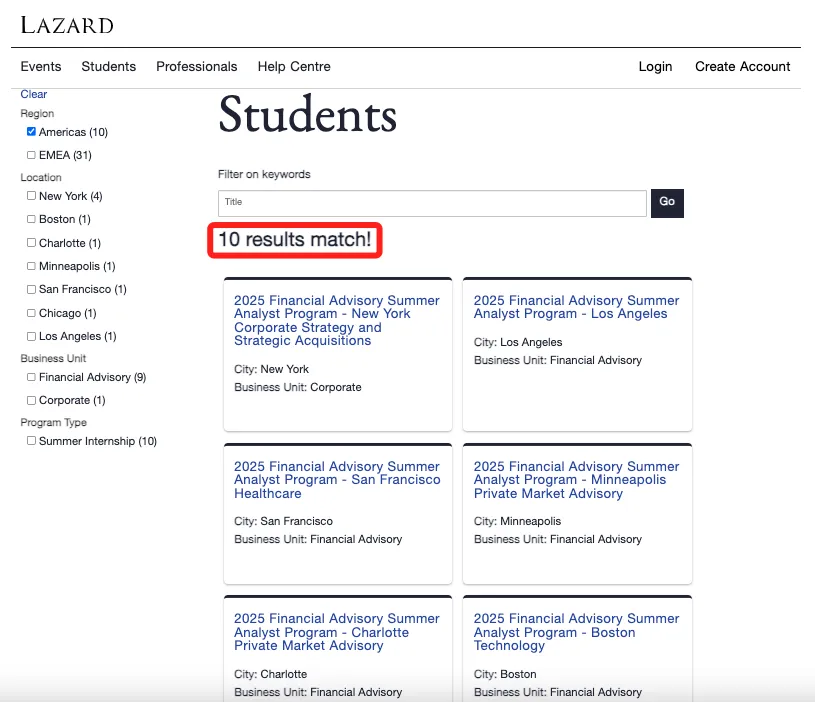
Task: Click the Create Account link
Action: click(743, 67)
